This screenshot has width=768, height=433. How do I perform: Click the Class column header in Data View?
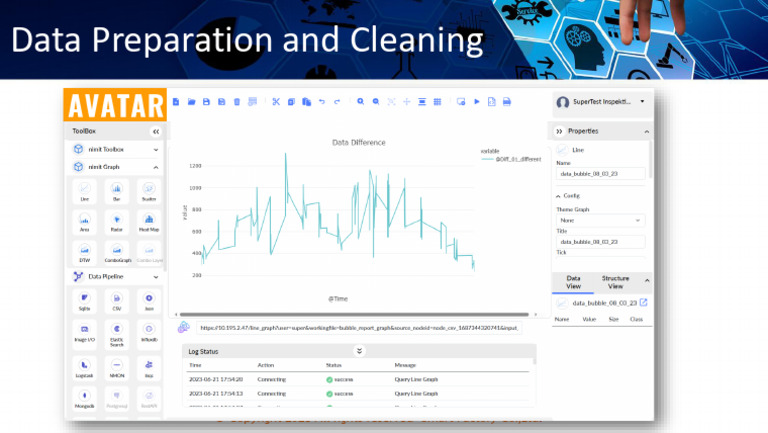(636, 319)
